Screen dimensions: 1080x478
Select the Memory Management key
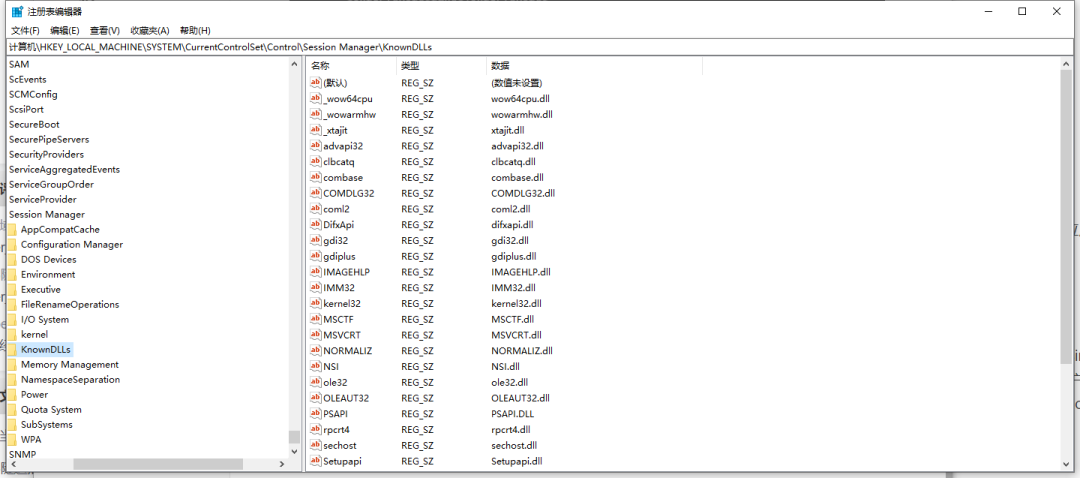70,364
